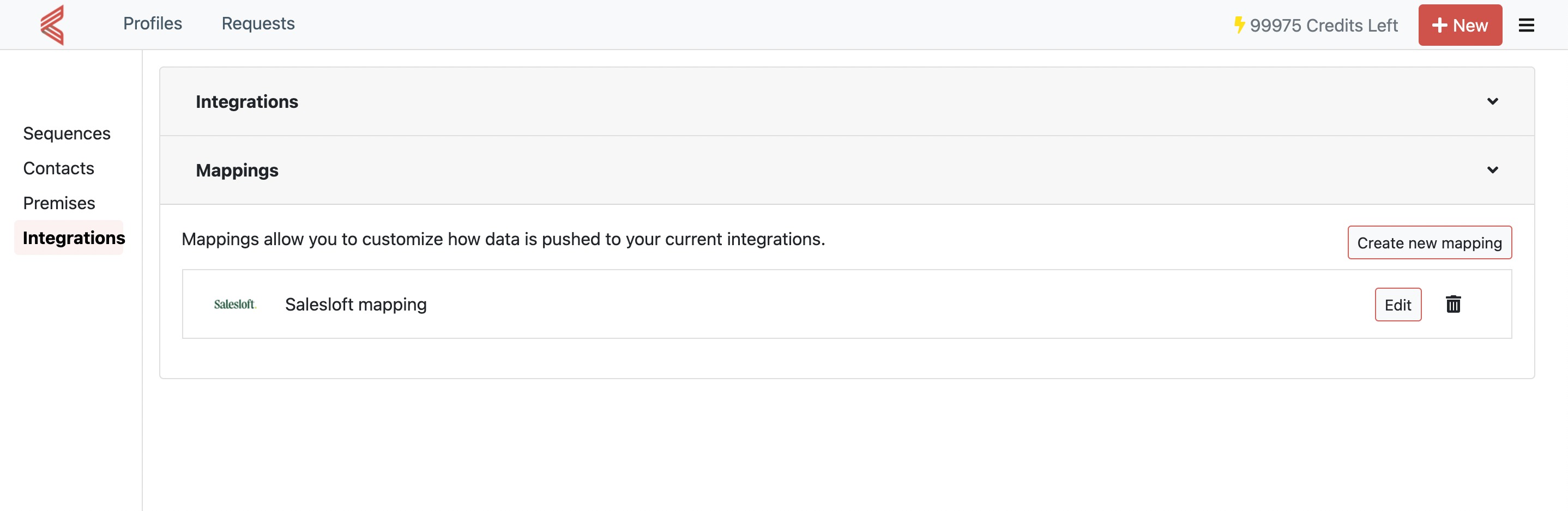Click Create new mapping button
Viewport: 1568px width, 511px height.
point(1428,243)
